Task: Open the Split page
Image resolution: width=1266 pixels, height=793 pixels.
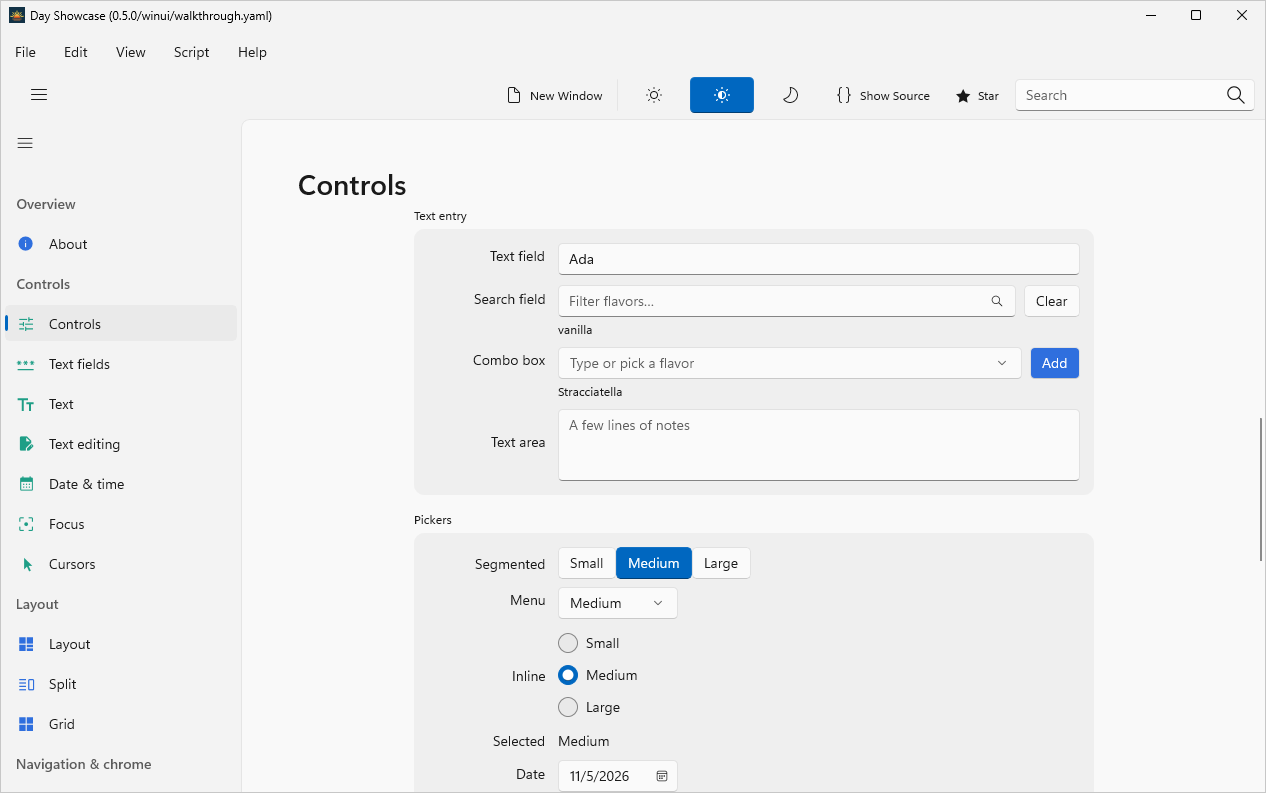Action: [x=121, y=684]
